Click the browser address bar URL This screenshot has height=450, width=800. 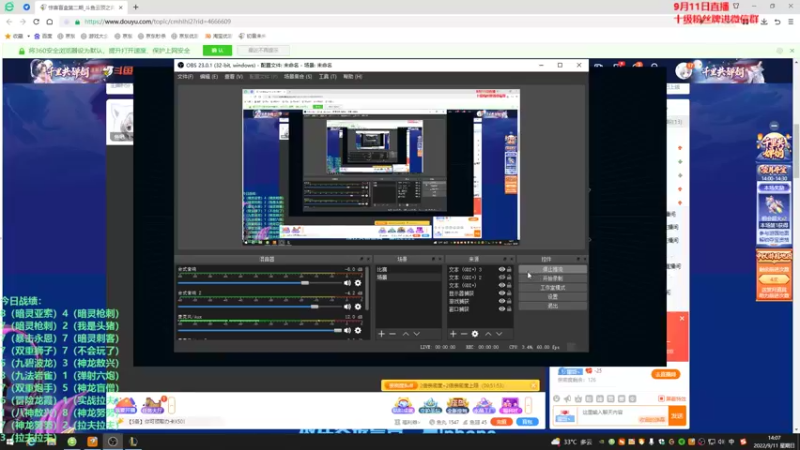[157, 21]
